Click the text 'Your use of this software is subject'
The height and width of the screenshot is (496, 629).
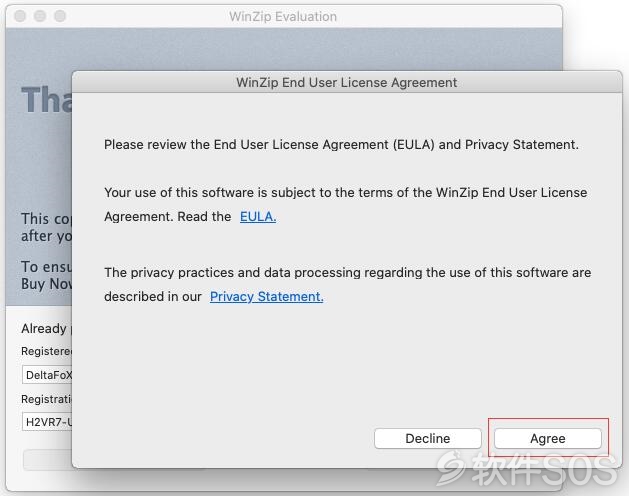[211, 193]
